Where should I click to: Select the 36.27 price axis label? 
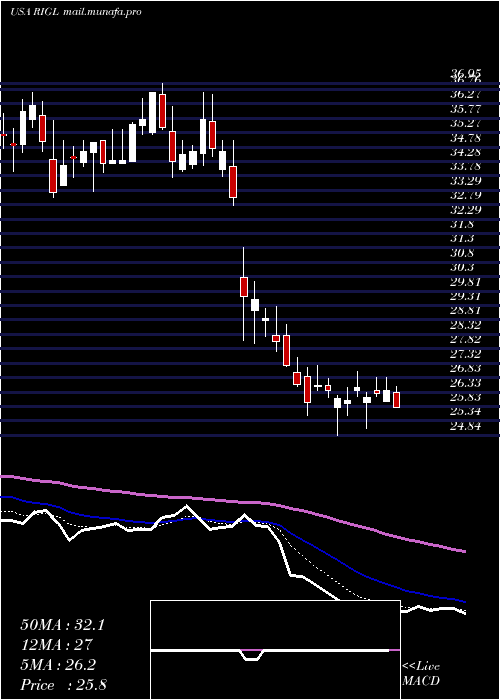[x=465, y=95]
